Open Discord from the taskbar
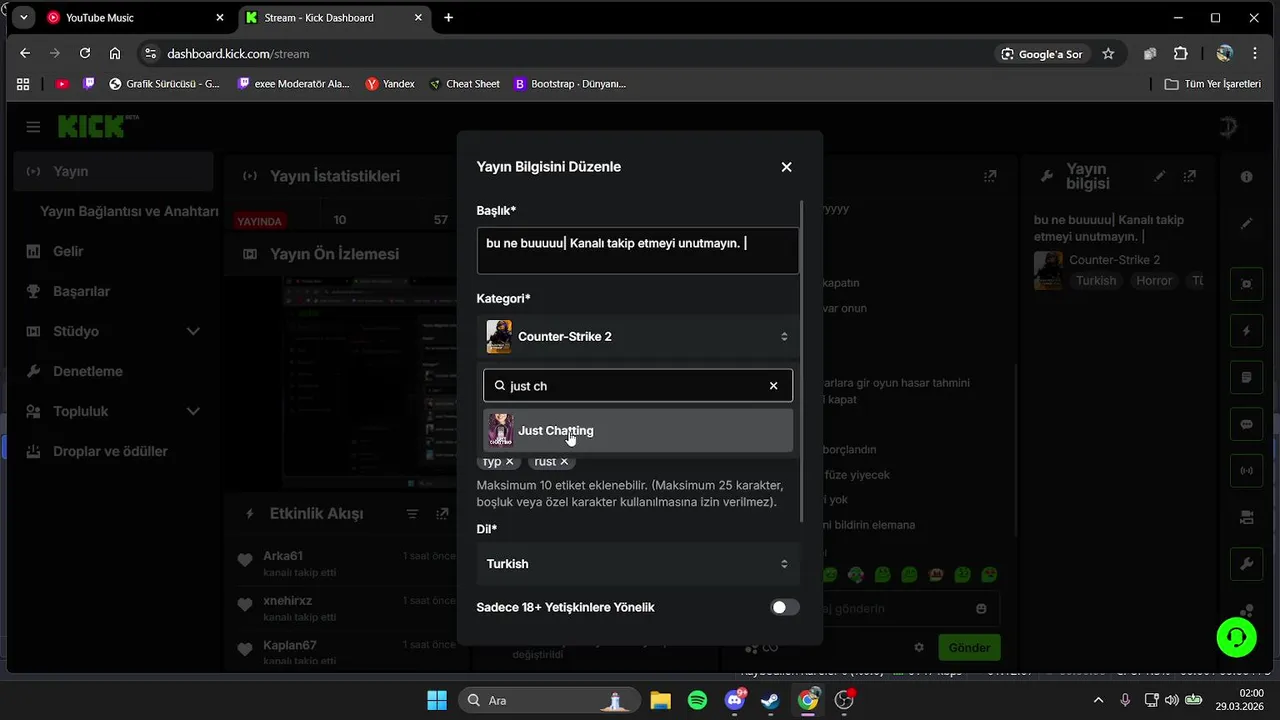The height and width of the screenshot is (720, 1280). 734,700
